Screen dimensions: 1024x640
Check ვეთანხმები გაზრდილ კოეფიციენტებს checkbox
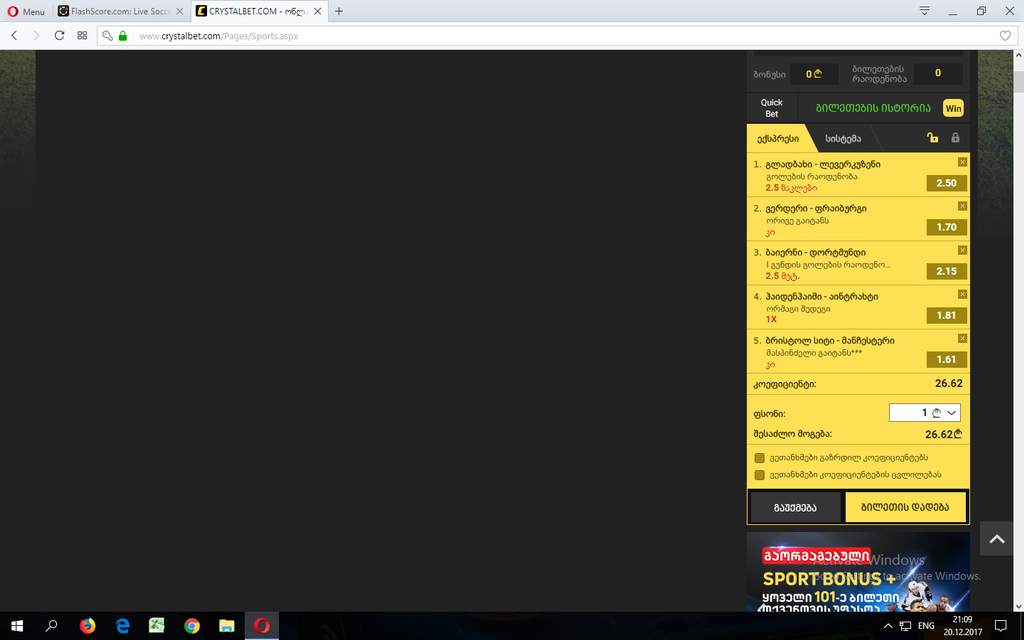[760, 458]
